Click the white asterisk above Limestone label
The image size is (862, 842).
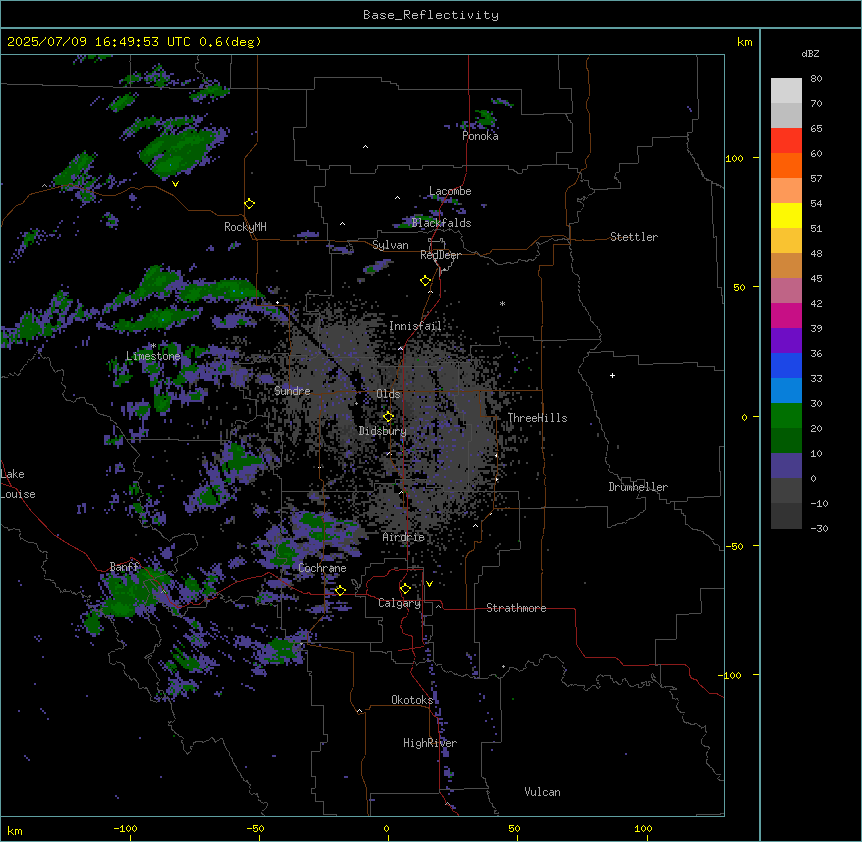point(154,345)
